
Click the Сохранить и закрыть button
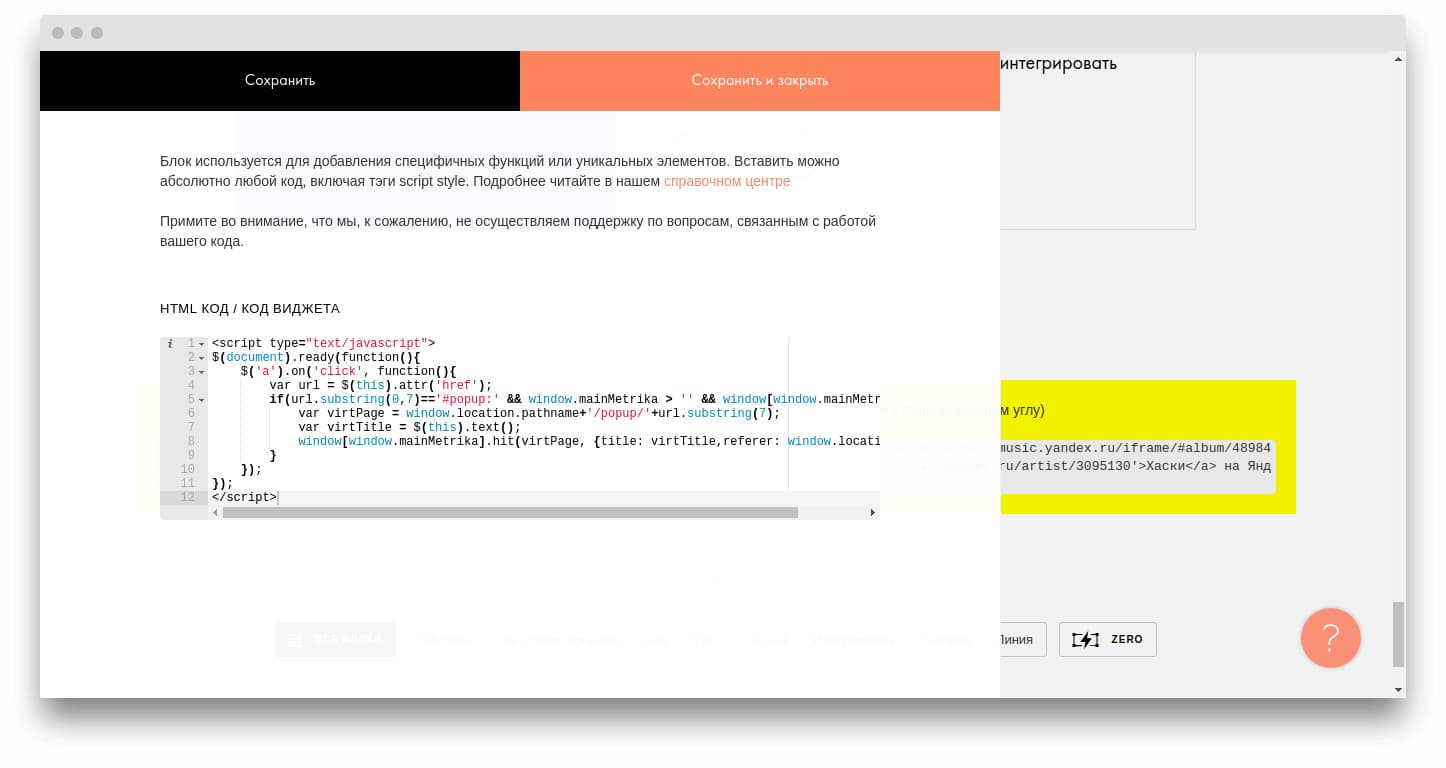click(760, 81)
